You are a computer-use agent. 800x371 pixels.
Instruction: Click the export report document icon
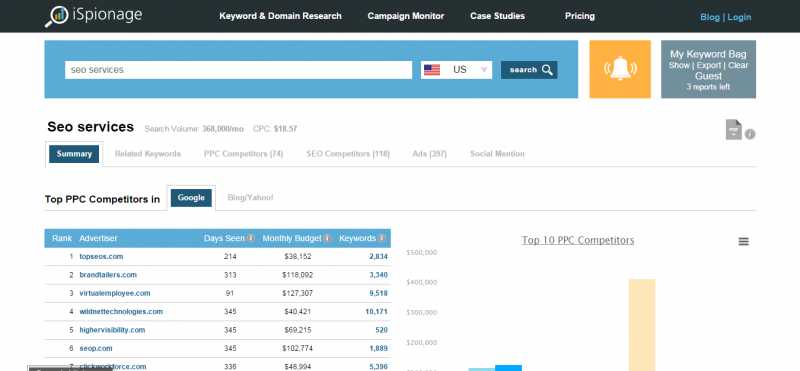tap(733, 130)
